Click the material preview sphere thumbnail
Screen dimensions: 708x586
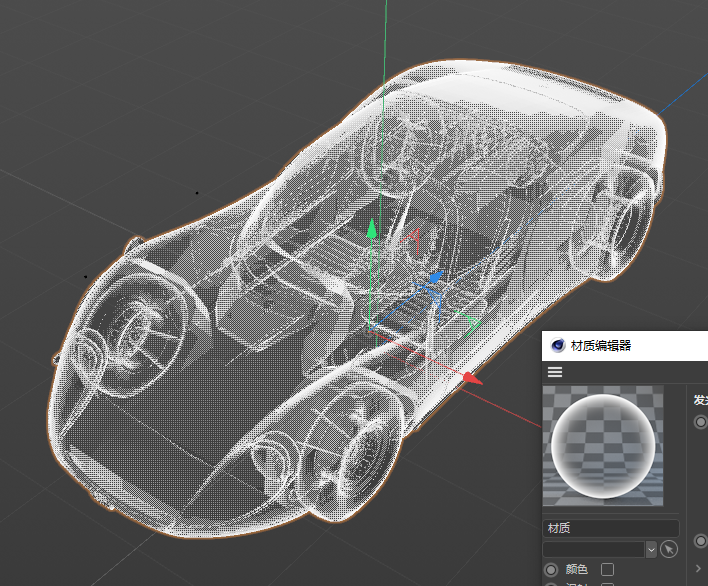click(603, 446)
